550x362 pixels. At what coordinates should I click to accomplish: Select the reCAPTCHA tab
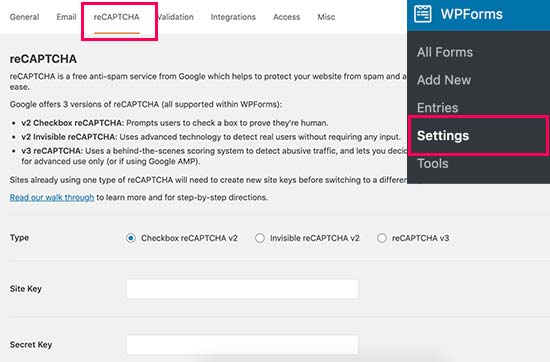coord(116,17)
